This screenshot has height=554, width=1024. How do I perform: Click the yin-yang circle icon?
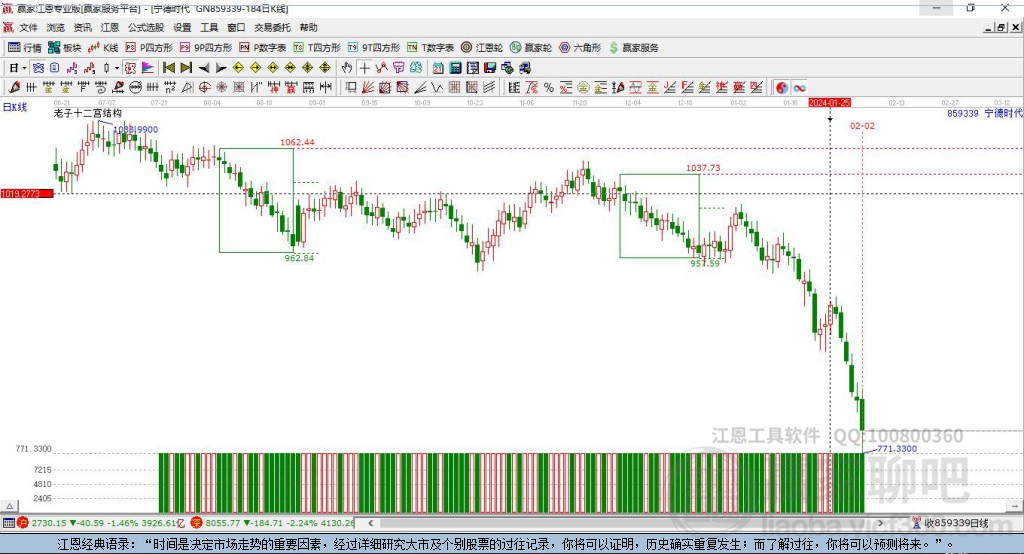point(782,88)
